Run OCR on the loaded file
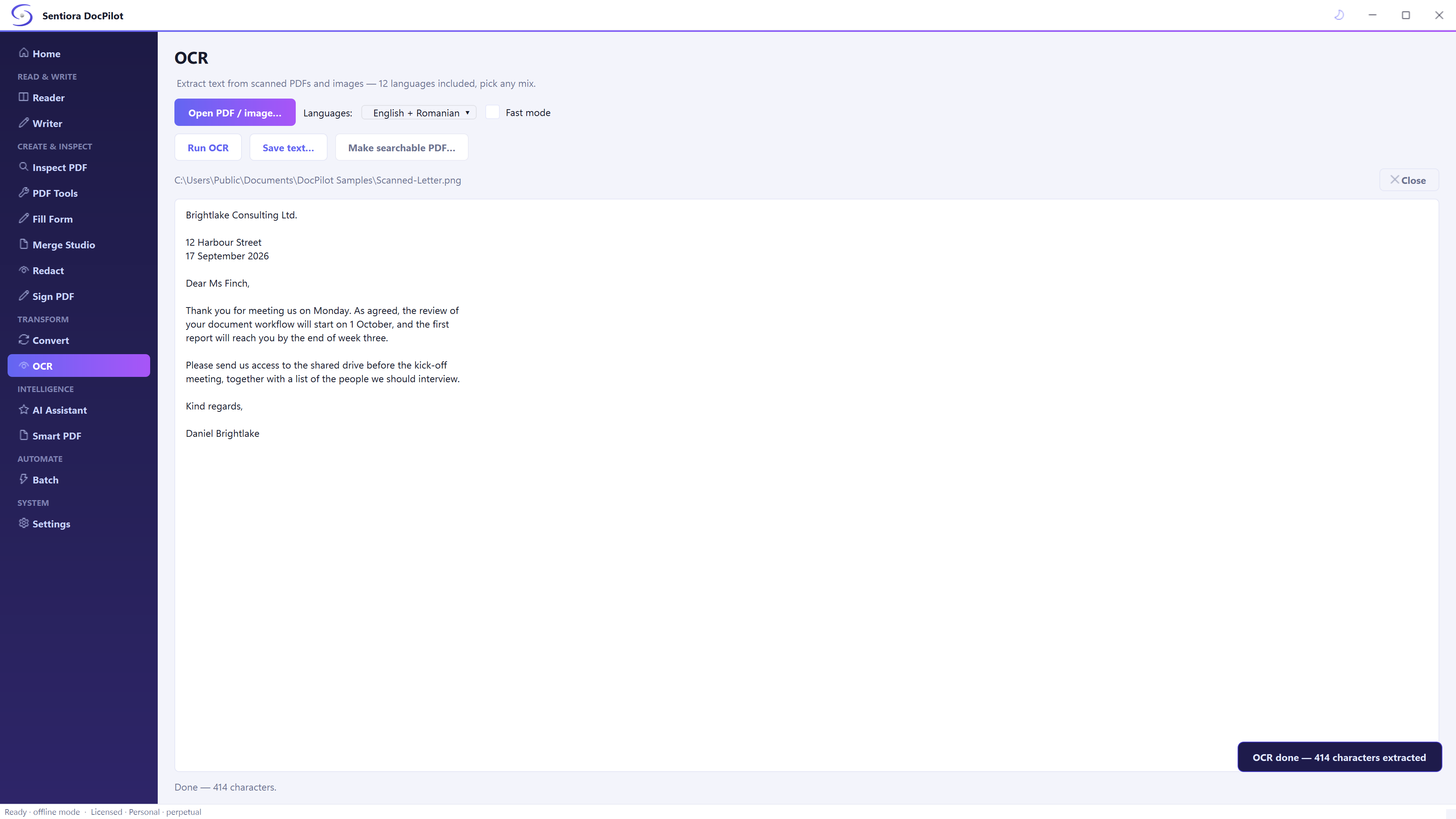 point(208,147)
